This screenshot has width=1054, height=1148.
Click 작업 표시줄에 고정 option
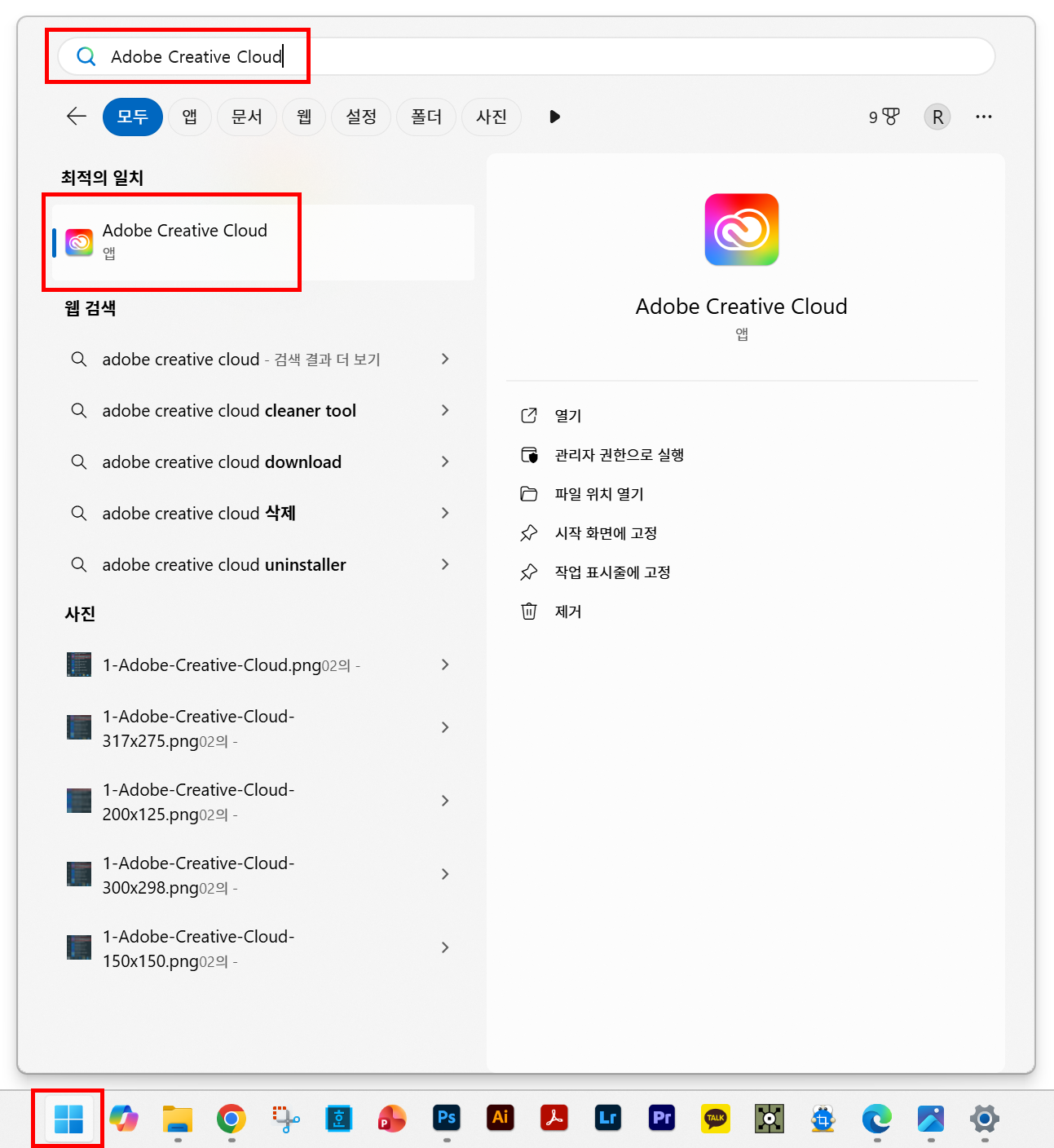(612, 572)
